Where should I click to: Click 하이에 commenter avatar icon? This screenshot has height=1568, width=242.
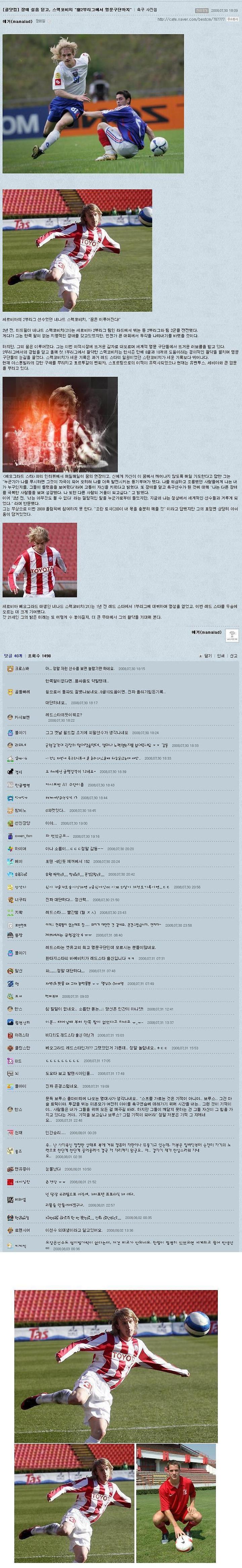[x=10, y=849]
